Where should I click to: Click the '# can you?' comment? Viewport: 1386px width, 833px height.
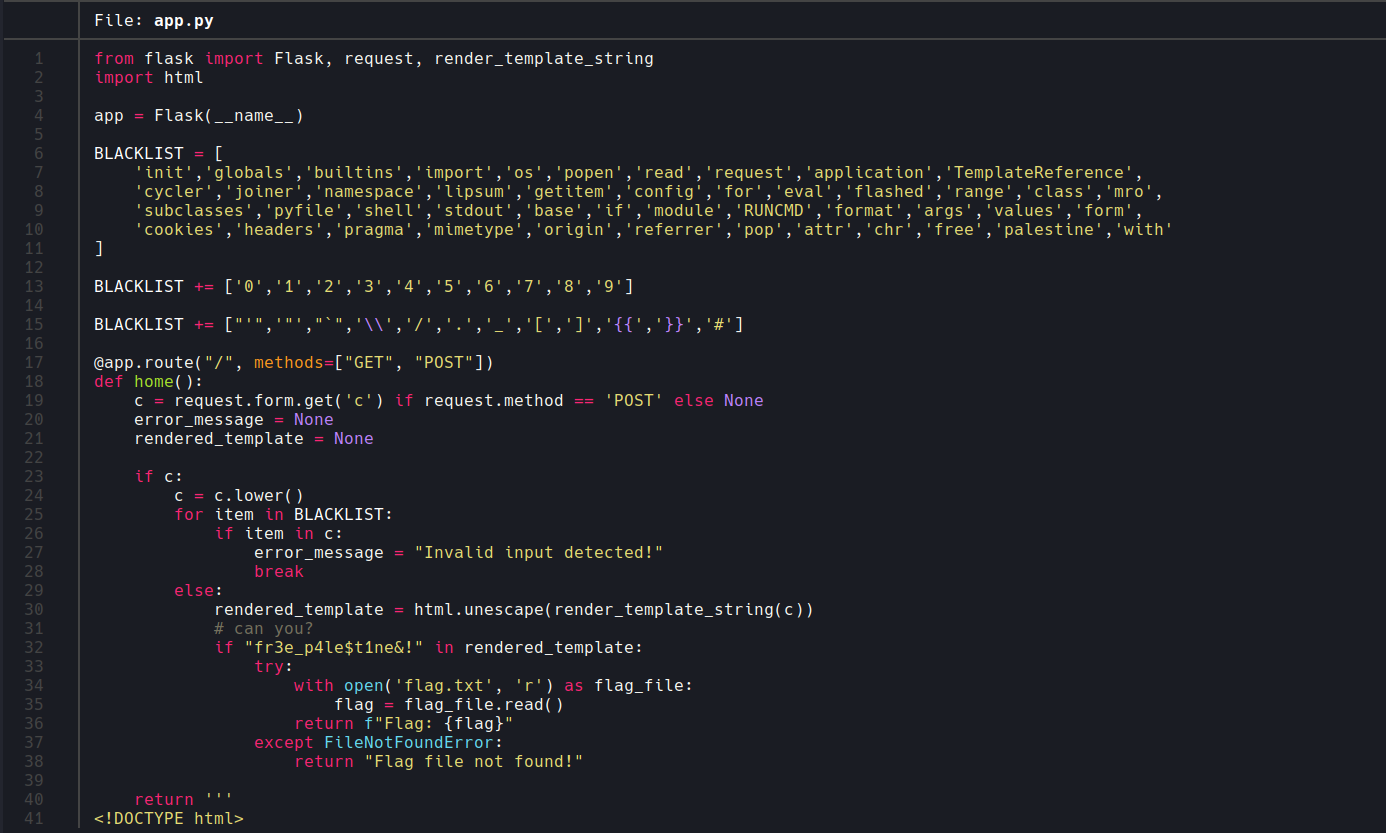tap(264, 628)
